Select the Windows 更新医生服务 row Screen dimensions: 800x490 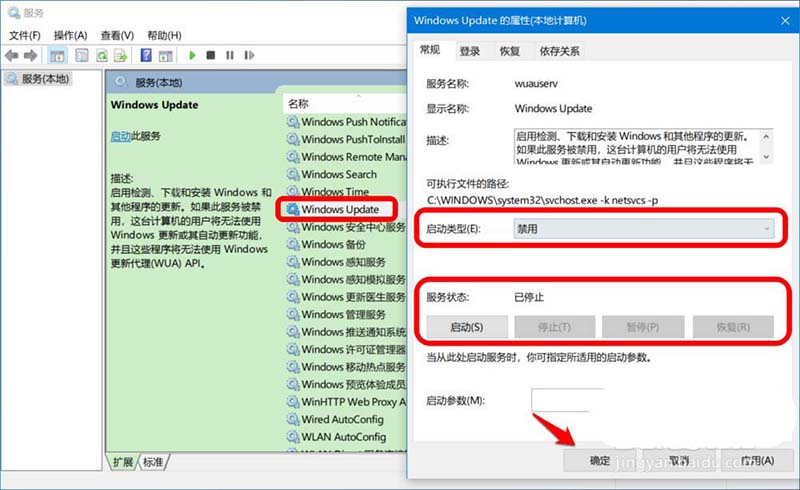(346, 297)
